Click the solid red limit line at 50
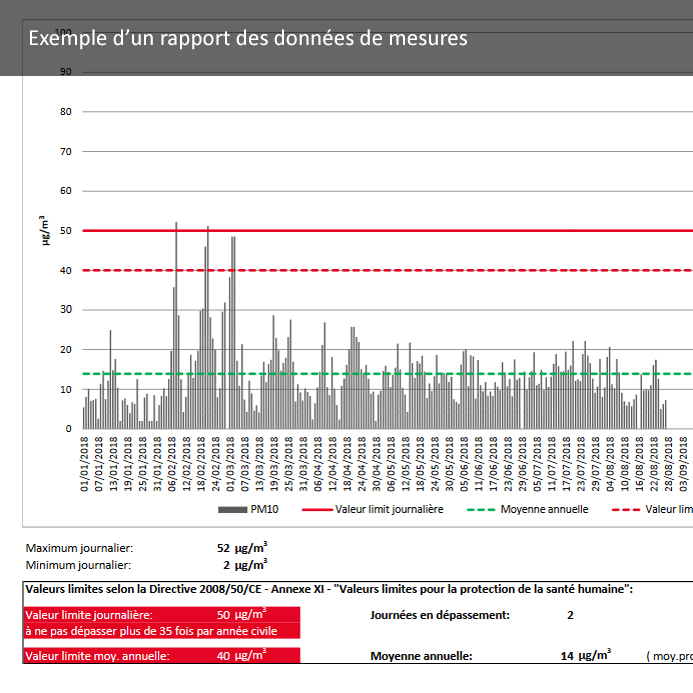Image resolution: width=693 pixels, height=693 pixels. tap(400, 230)
